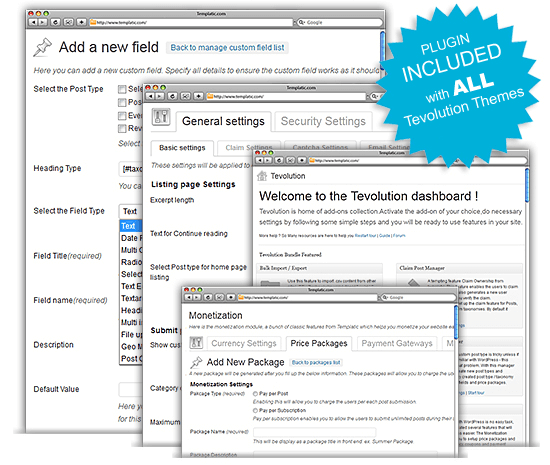This screenshot has width=550, height=465.
Task: Click Back to packages list link
Action: (316, 363)
